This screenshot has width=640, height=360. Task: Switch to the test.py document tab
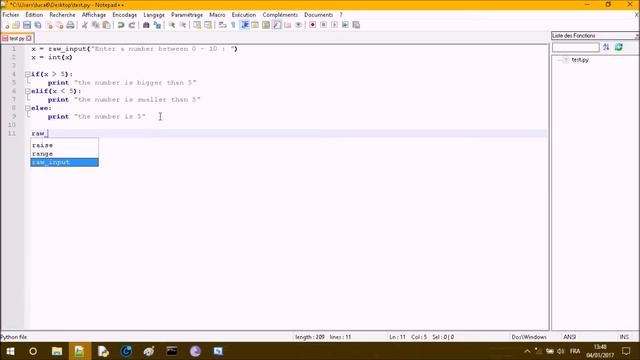(17, 38)
